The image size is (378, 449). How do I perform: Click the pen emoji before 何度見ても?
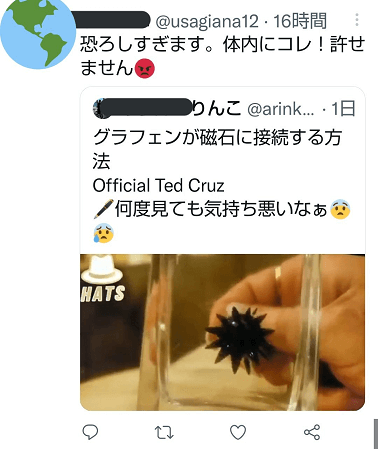tap(103, 209)
